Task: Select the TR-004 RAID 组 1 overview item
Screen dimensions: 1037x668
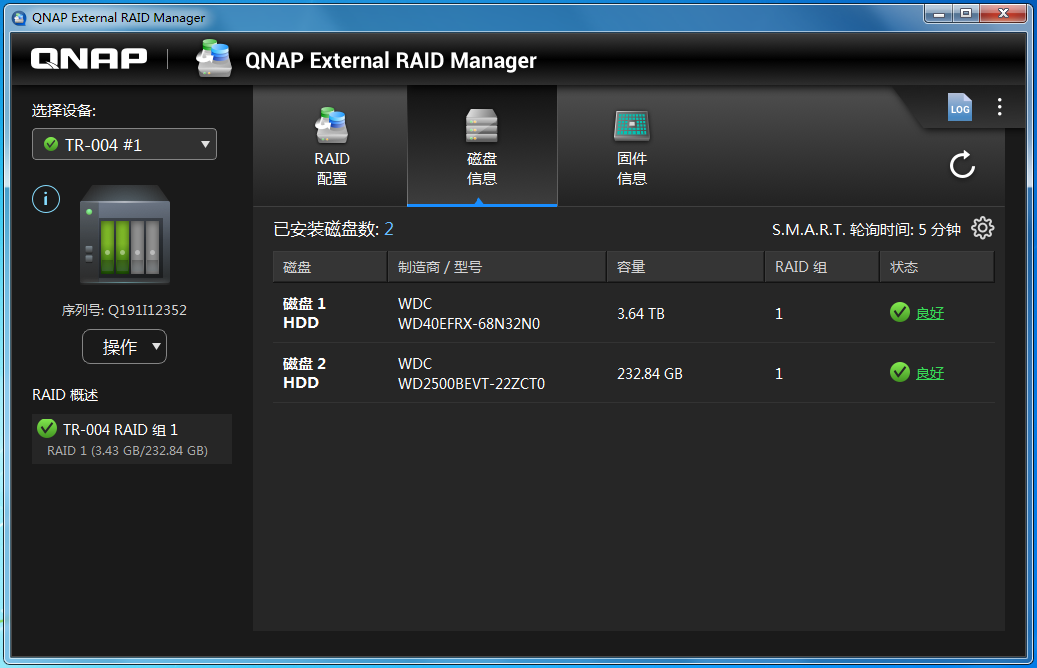Action: click(x=132, y=439)
